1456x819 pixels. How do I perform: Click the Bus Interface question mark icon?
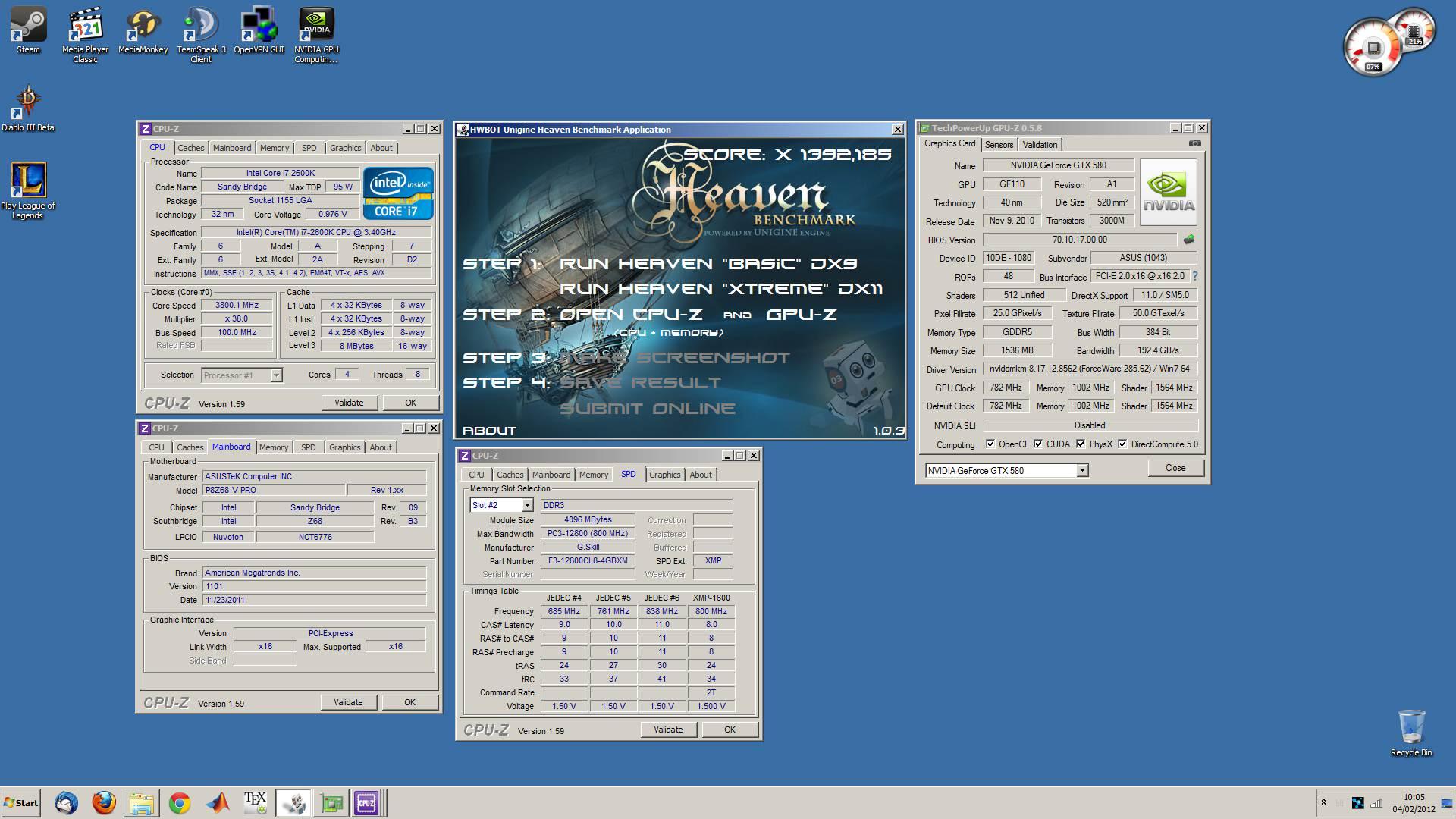tap(1195, 276)
